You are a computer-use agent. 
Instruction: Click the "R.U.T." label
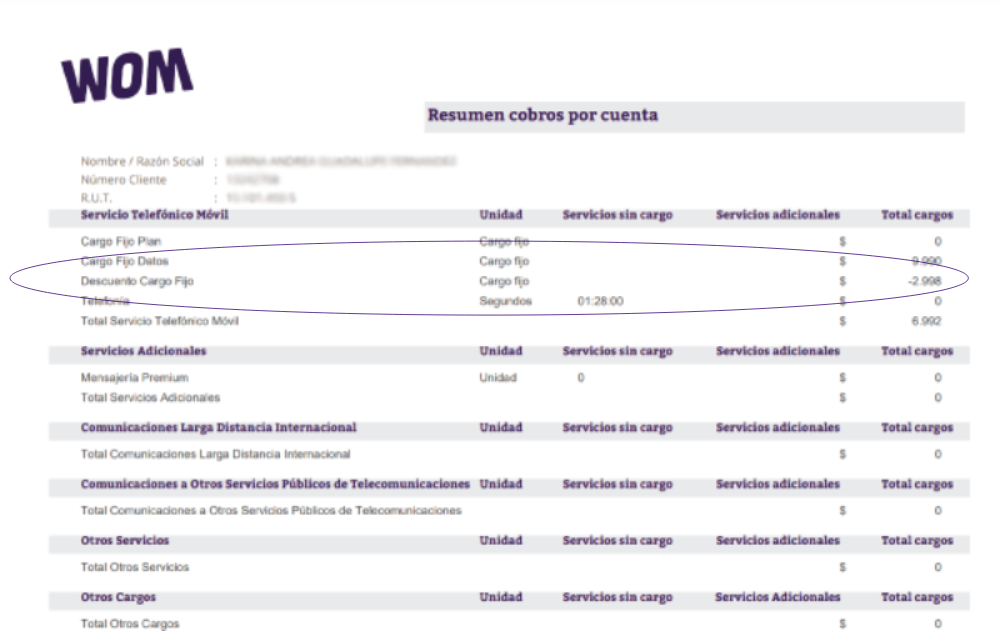click(97, 198)
